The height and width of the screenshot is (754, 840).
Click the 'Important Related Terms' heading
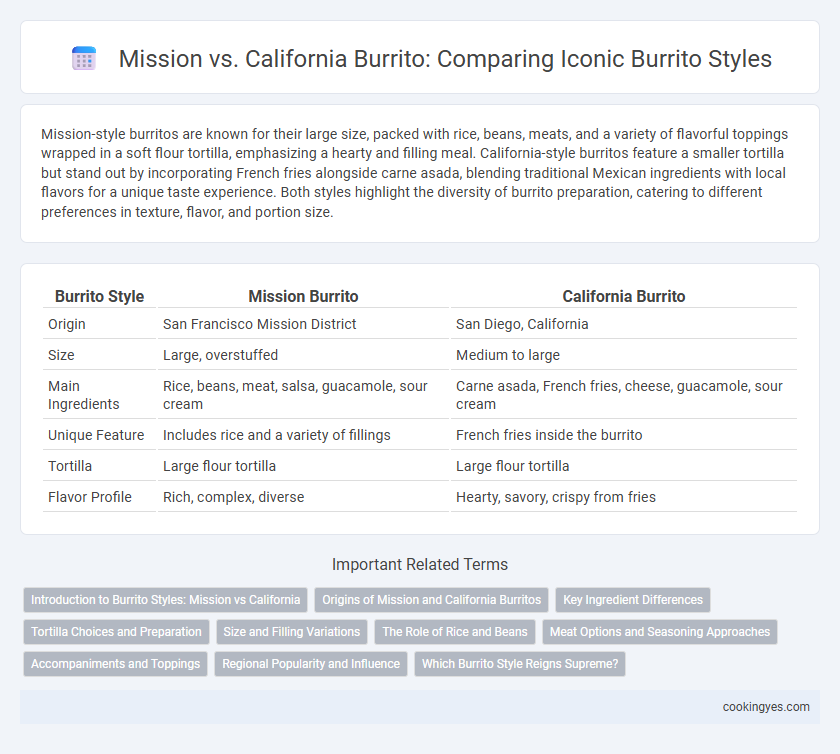(x=420, y=564)
